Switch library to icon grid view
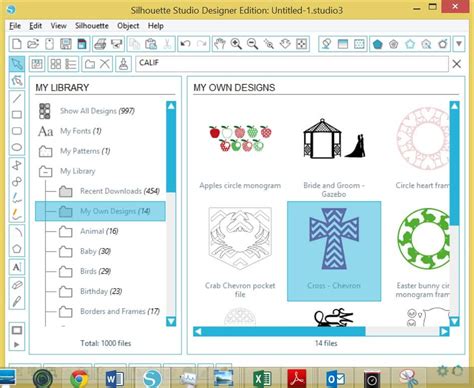The height and width of the screenshot is (388, 474). pos(55,64)
